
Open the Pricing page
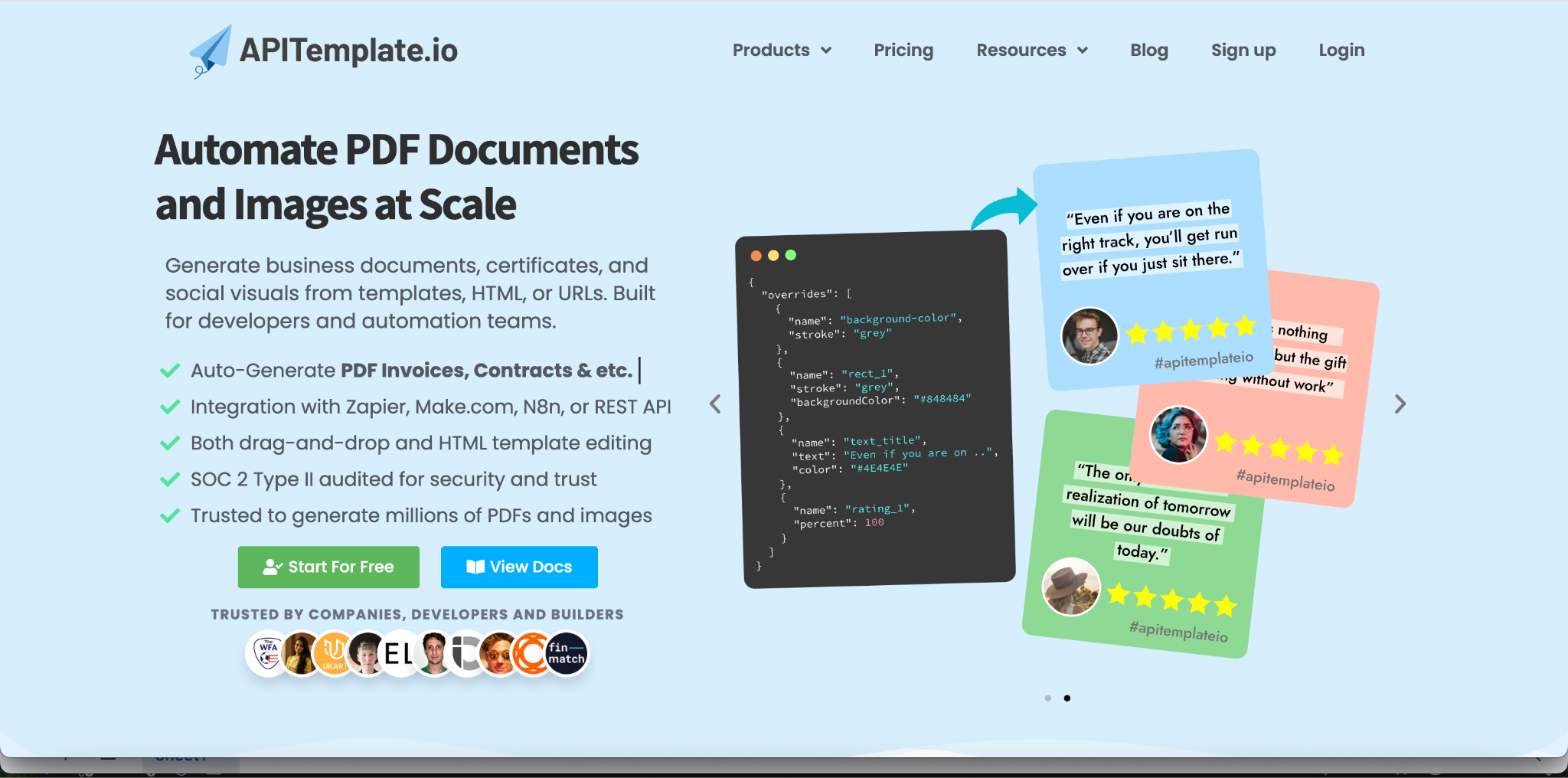(903, 51)
